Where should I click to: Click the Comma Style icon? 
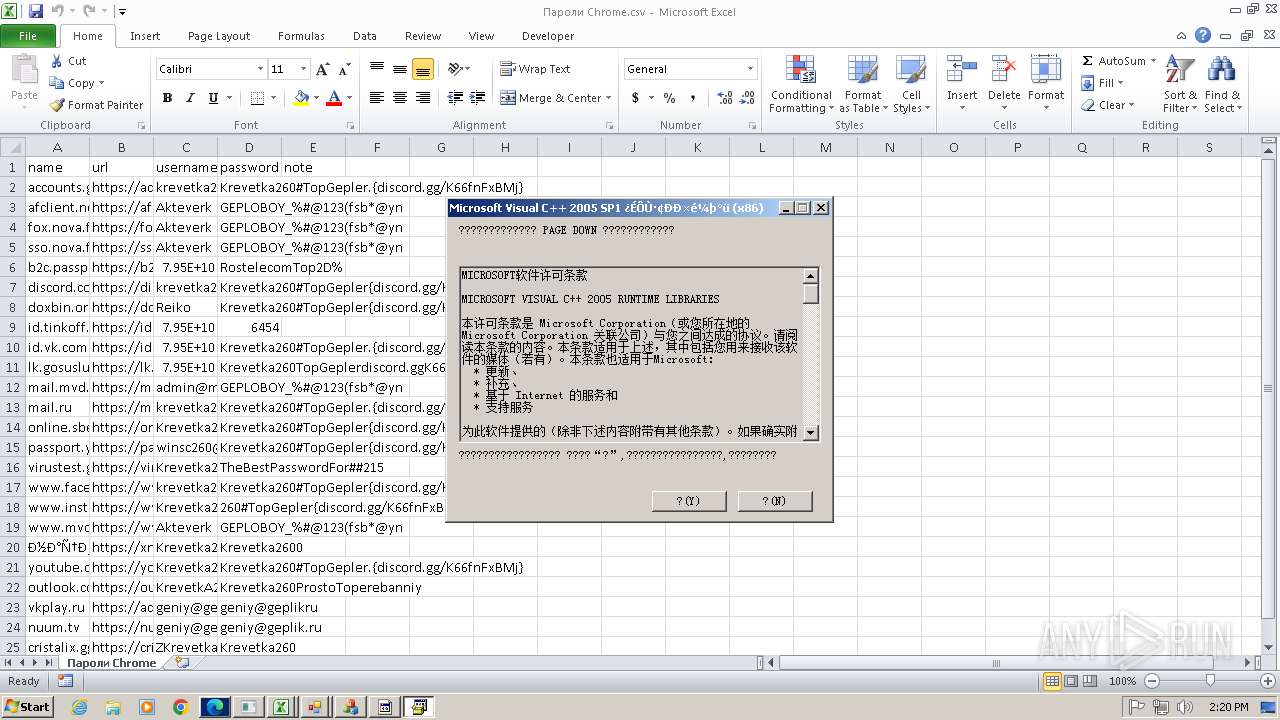(693, 98)
